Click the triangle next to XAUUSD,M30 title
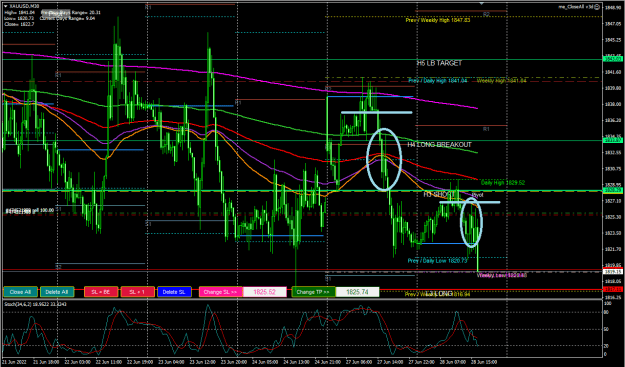625x367 pixels. click(x=6, y=7)
